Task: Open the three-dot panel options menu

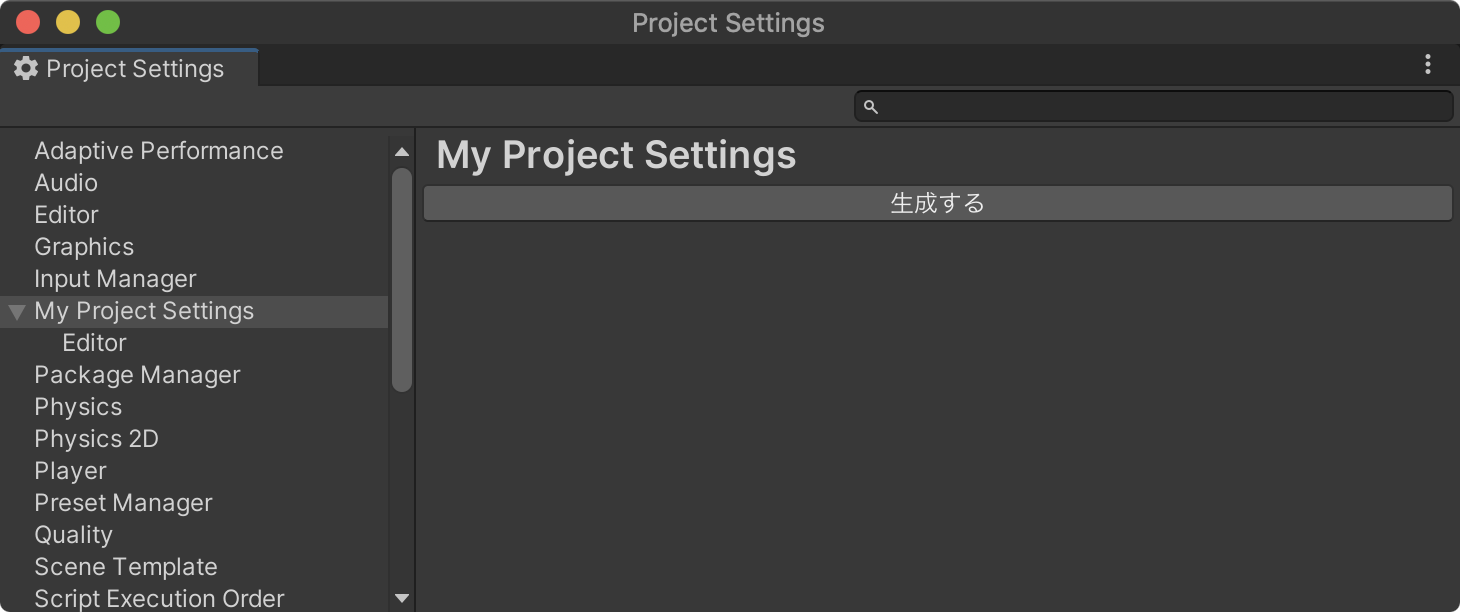Action: (1428, 65)
